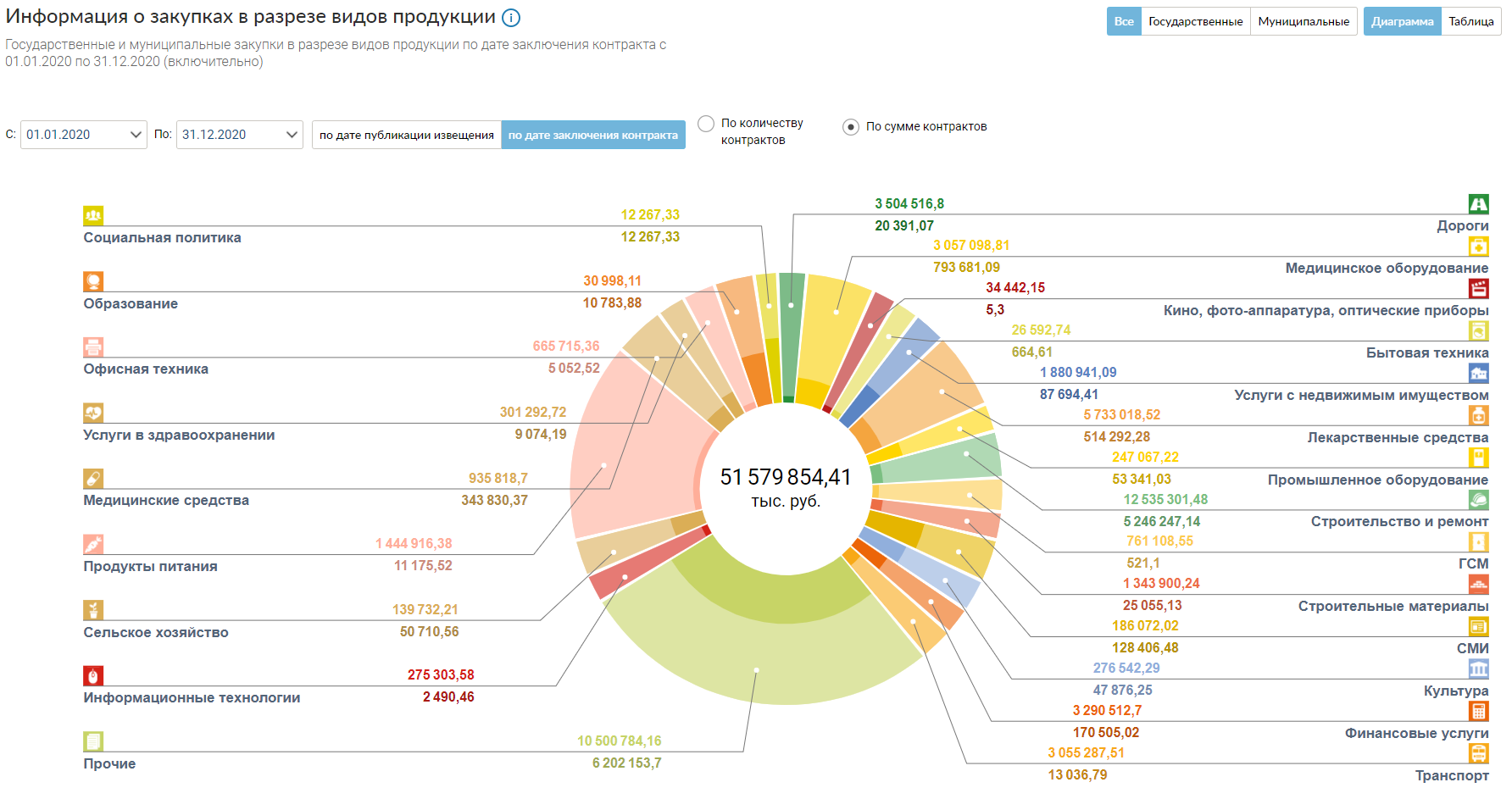Switch to the Таблица view
The height and width of the screenshot is (799, 1512).
click(x=1471, y=21)
